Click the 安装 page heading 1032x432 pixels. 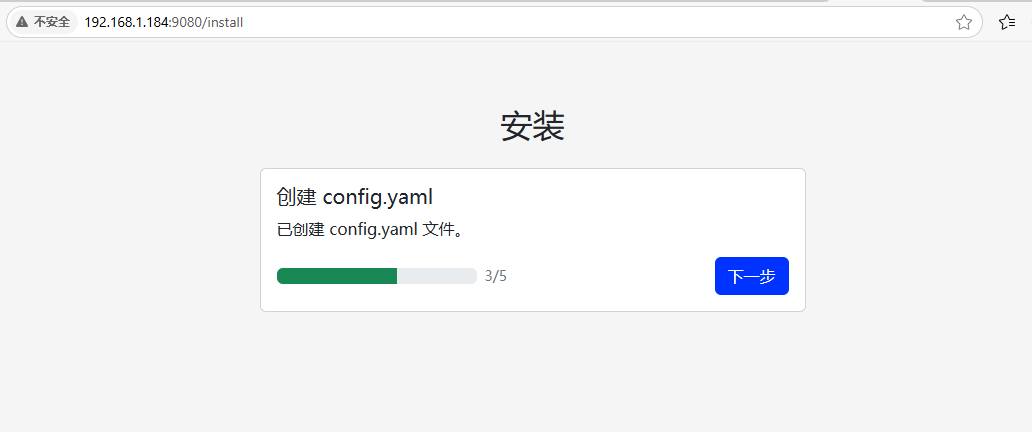(x=532, y=126)
